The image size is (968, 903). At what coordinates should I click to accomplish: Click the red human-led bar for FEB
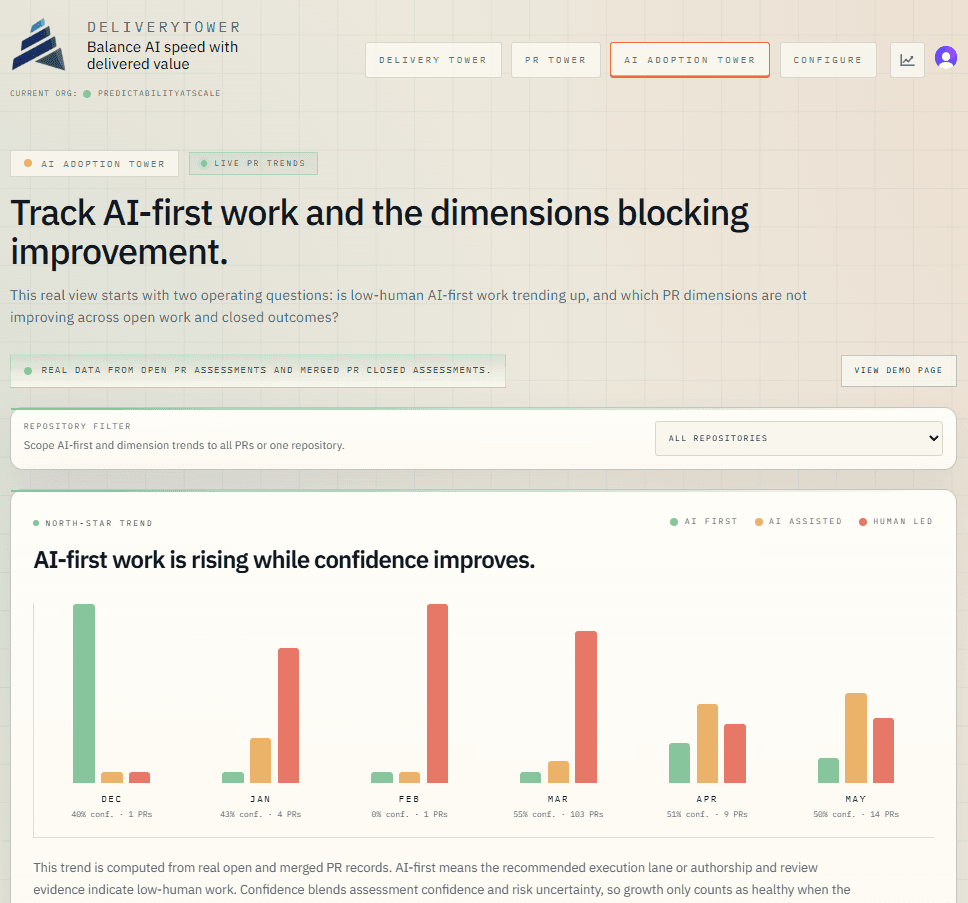(x=437, y=693)
